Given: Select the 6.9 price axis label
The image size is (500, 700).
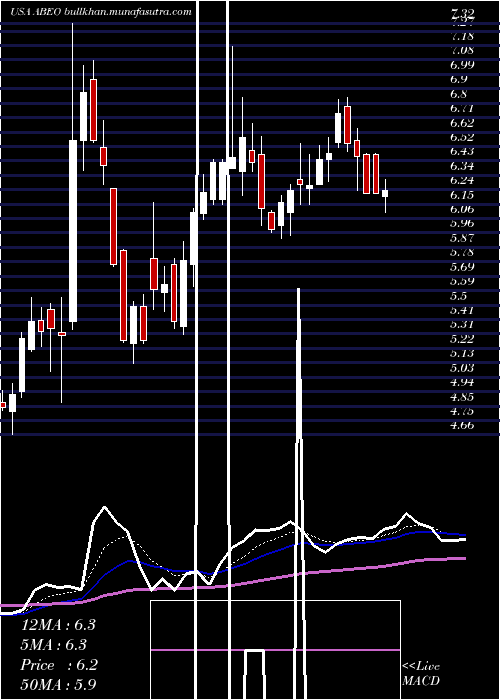Looking at the screenshot, I should coord(459,79).
